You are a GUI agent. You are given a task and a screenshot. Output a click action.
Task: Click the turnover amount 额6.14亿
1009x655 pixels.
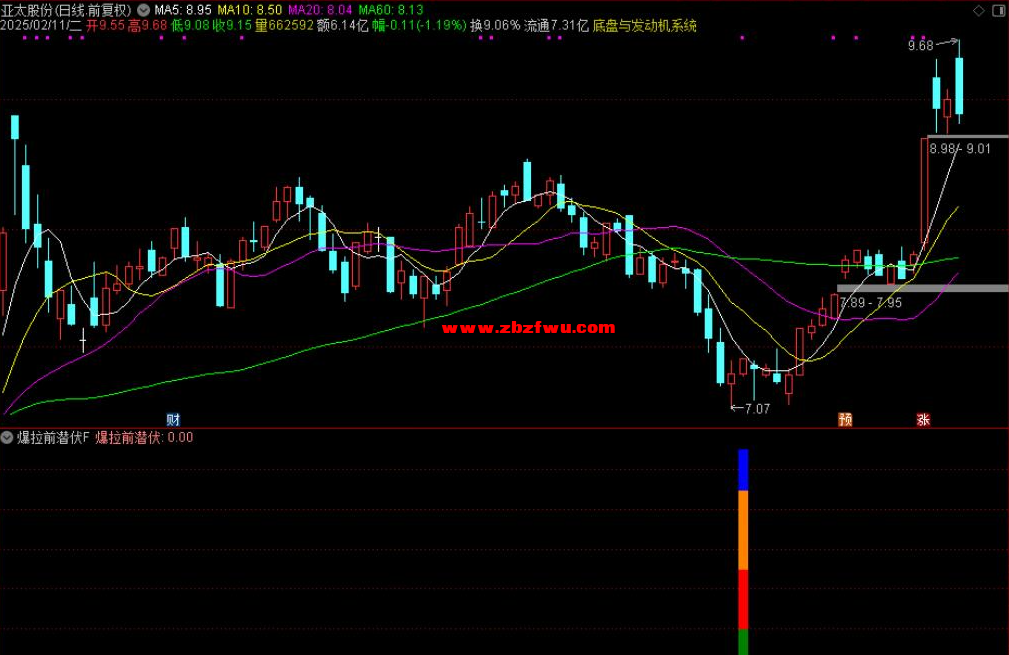click(343, 26)
